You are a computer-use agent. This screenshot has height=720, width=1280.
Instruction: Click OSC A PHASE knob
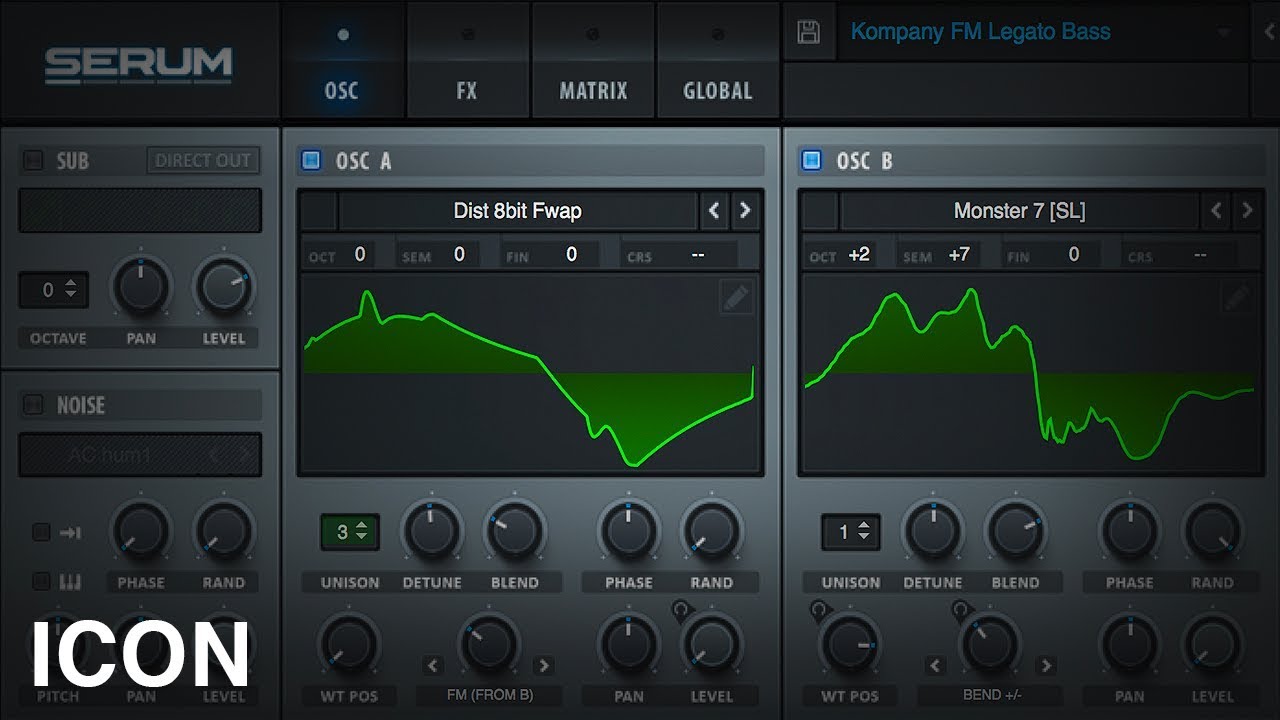tap(629, 532)
